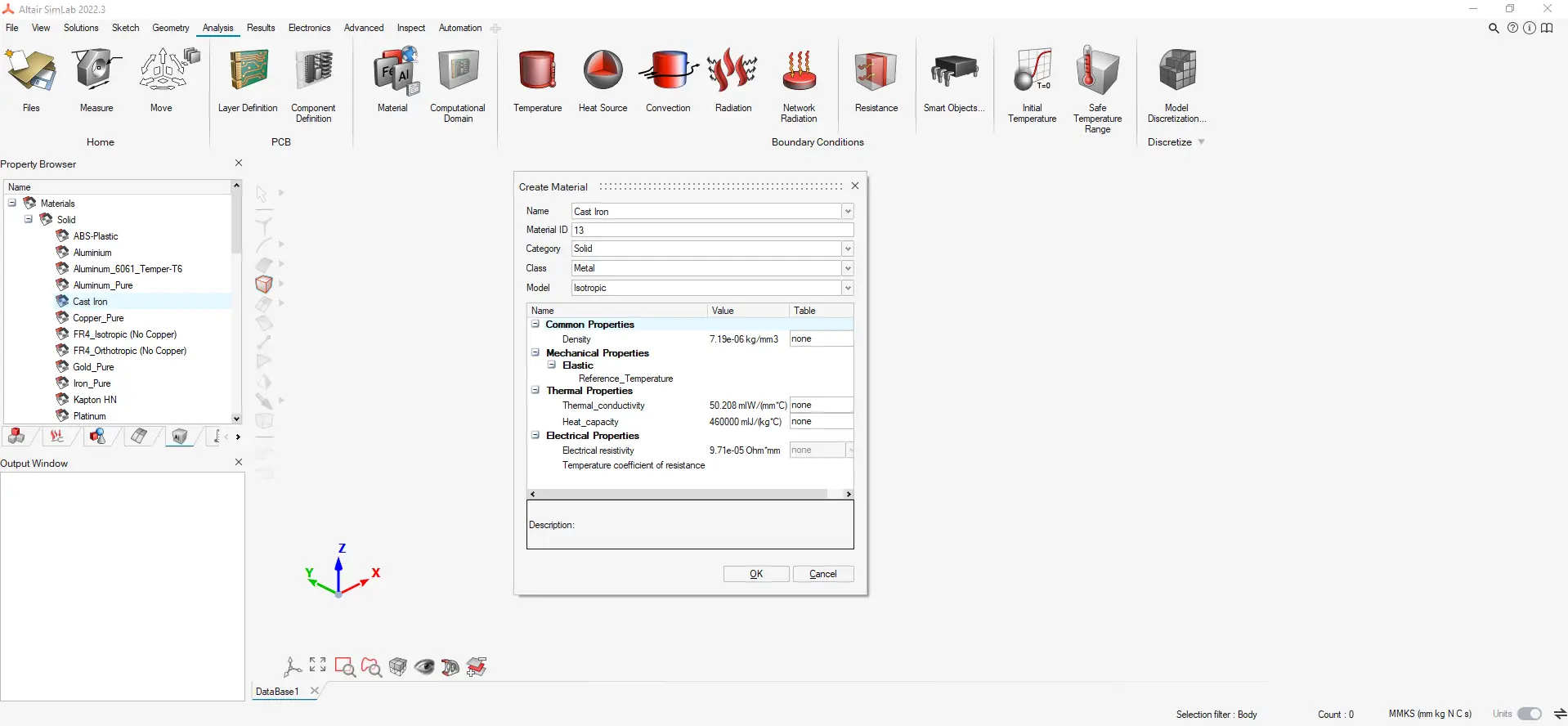
Task: Switch to the Electronics ribbon tab
Action: point(310,28)
